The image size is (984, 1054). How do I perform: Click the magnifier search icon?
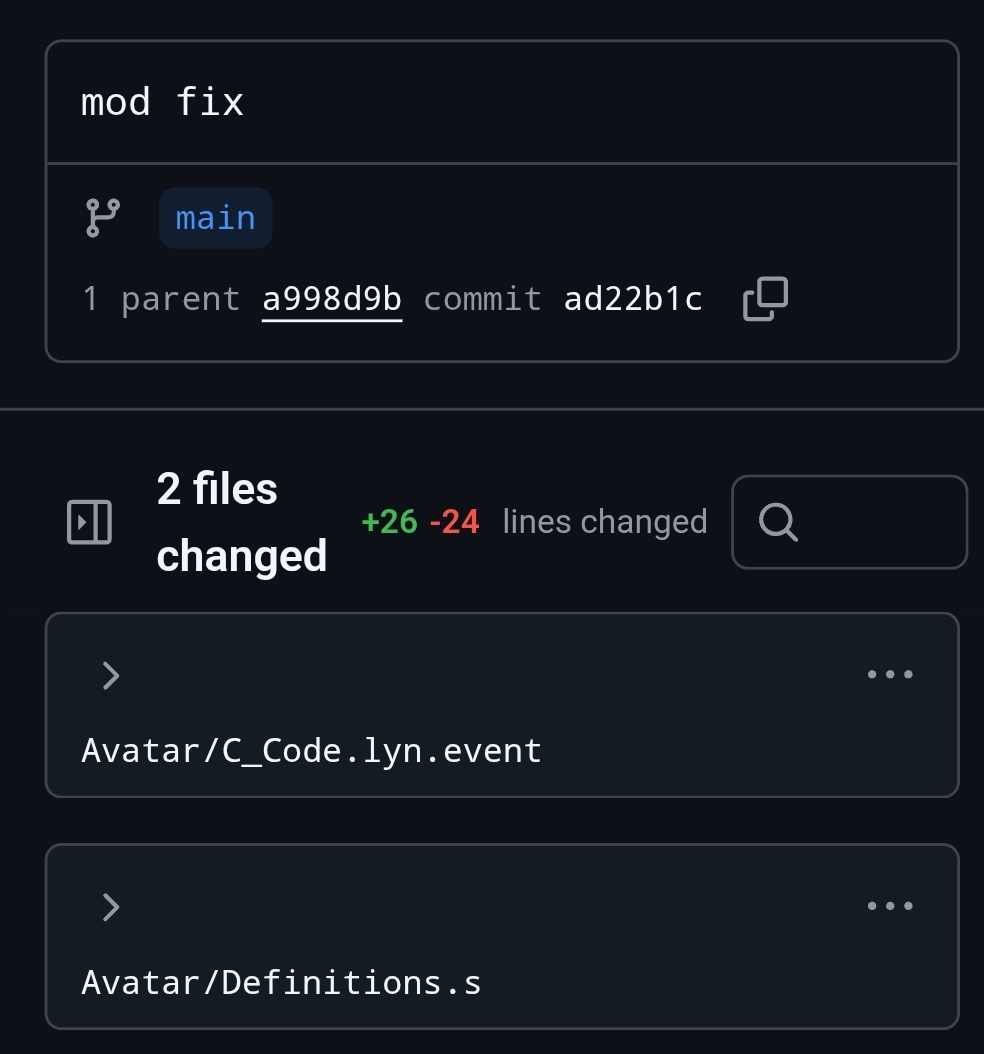(778, 522)
